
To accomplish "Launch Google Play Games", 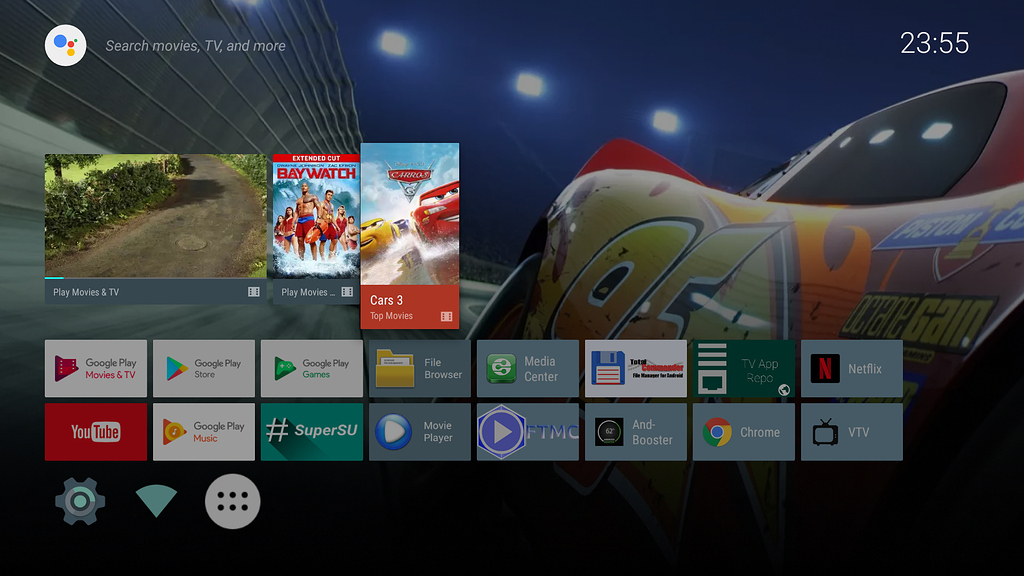I will (311, 368).
